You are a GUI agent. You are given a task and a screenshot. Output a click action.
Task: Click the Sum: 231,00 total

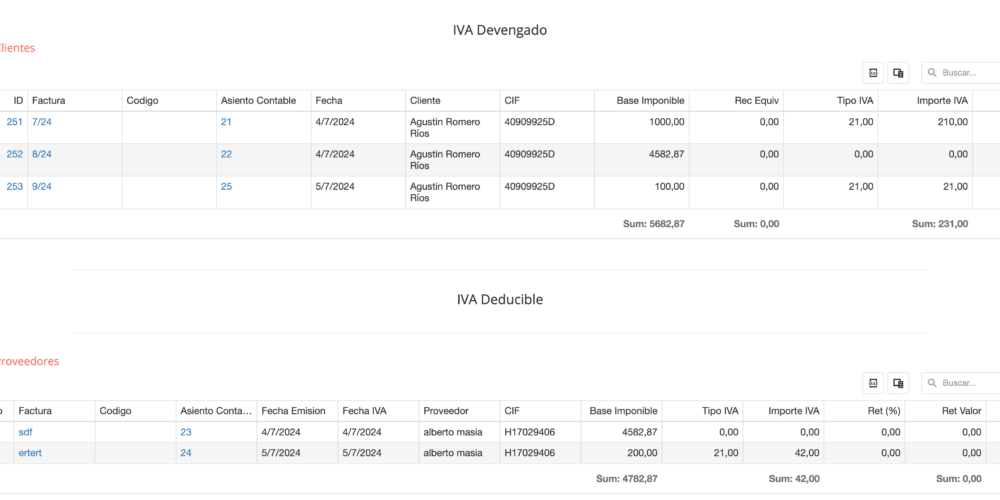[x=940, y=224]
